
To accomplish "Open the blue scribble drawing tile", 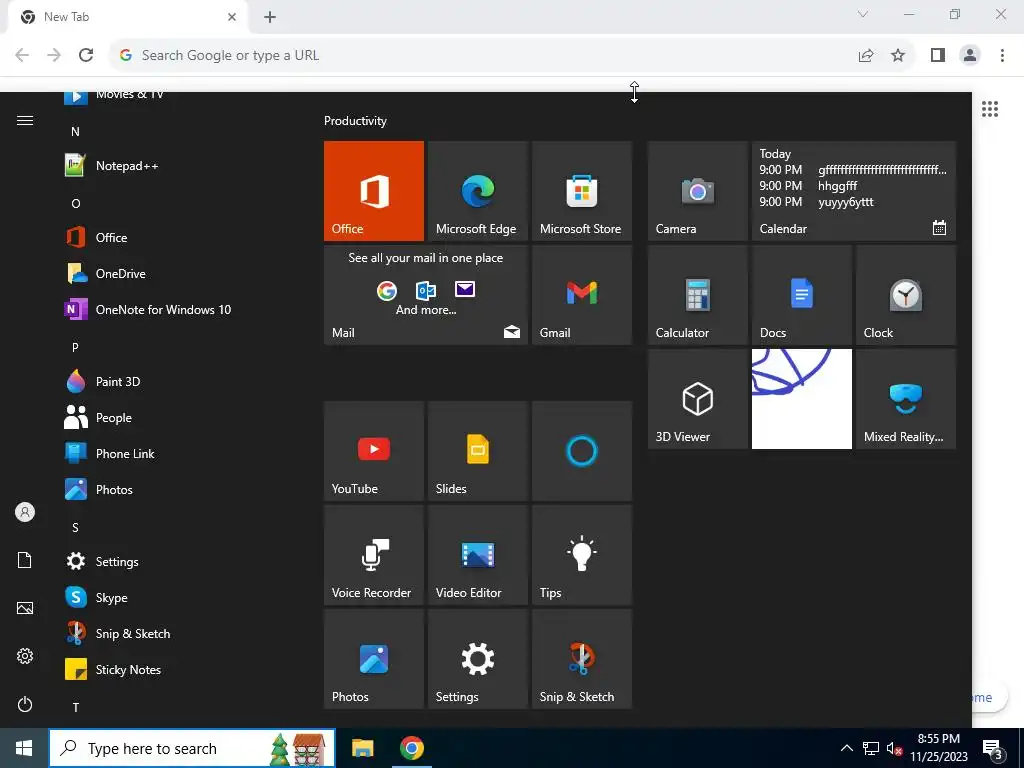I will point(802,398).
